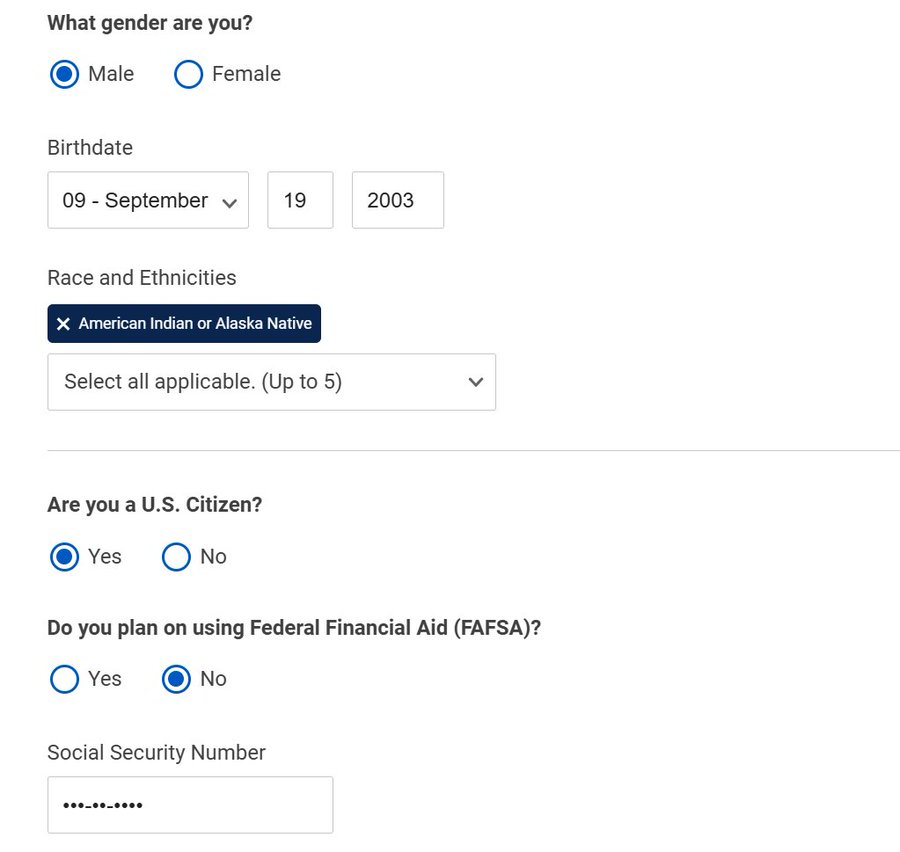
Task: Choose Yes for Federal Financial Aid
Action: 64,679
